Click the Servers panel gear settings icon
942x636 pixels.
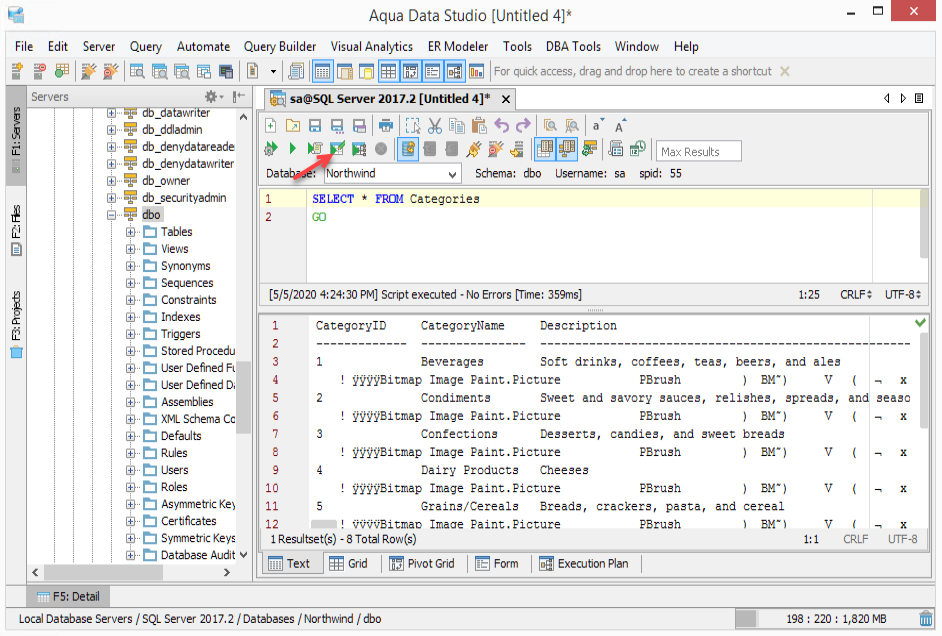coord(212,97)
